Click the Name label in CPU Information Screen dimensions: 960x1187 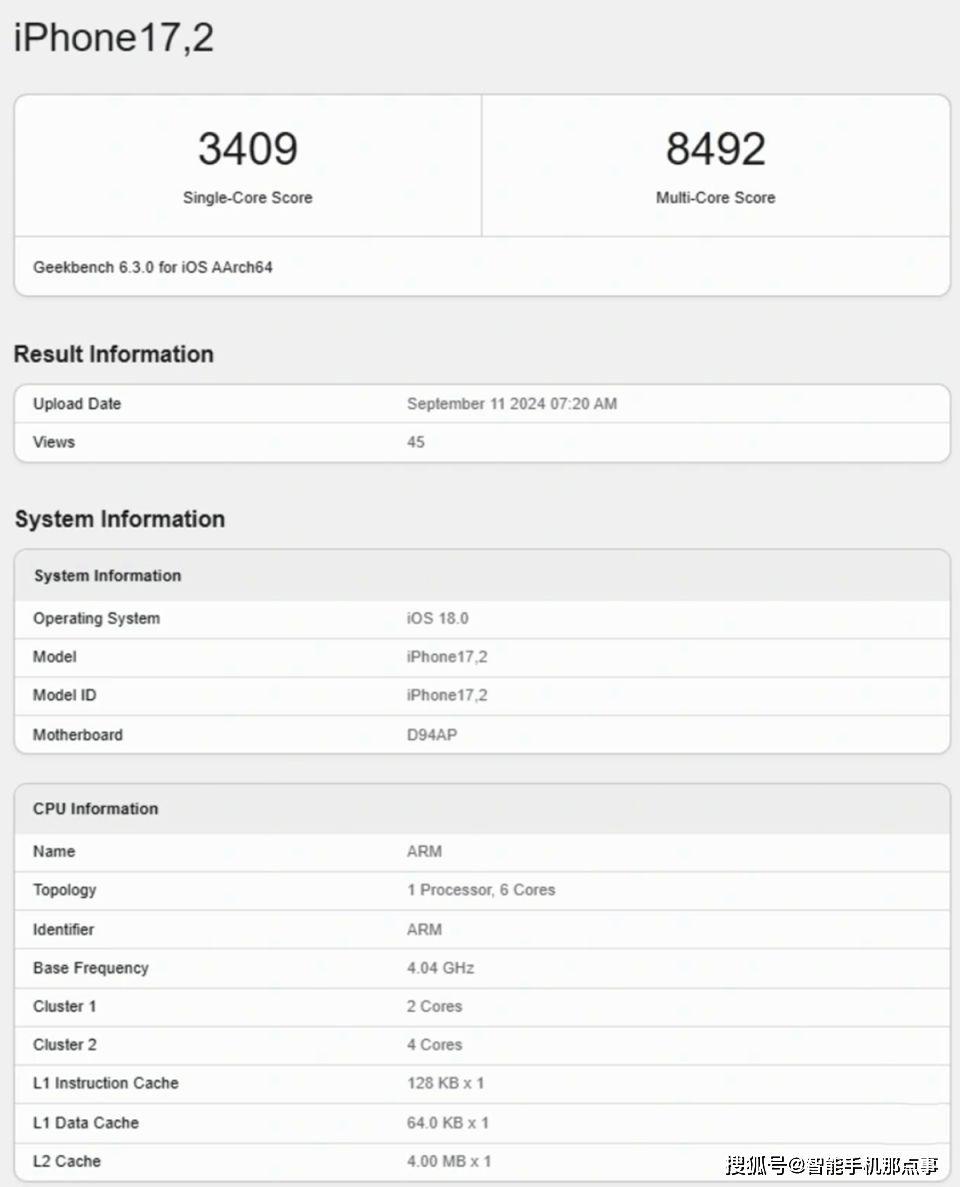(x=54, y=852)
